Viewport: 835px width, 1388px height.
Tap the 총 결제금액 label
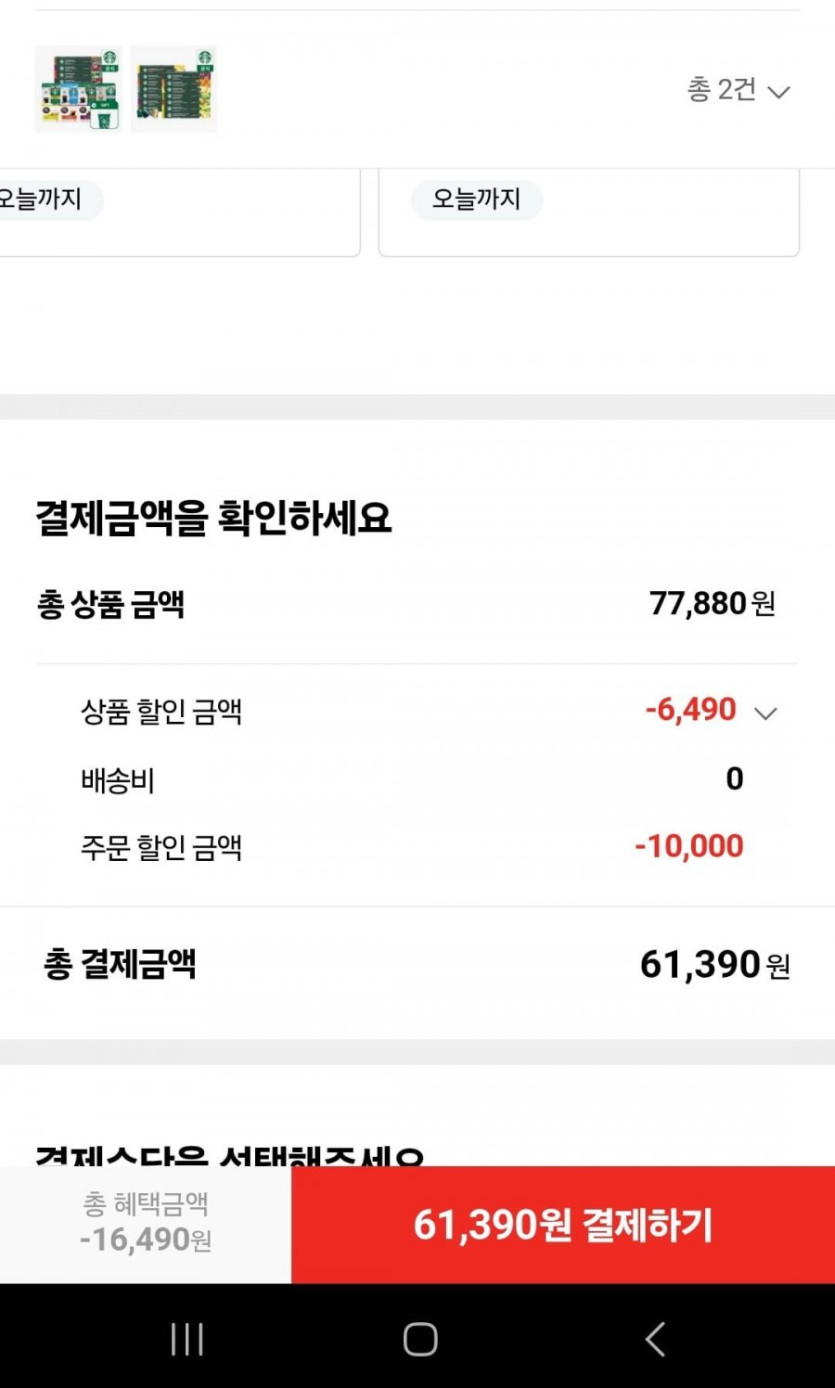click(x=120, y=965)
